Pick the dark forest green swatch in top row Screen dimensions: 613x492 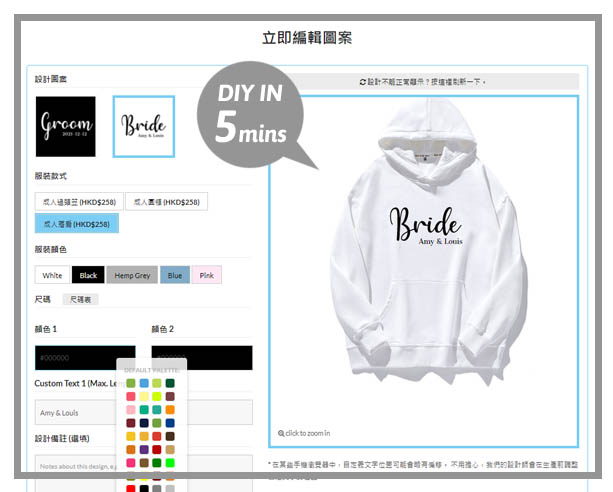[x=170, y=383]
